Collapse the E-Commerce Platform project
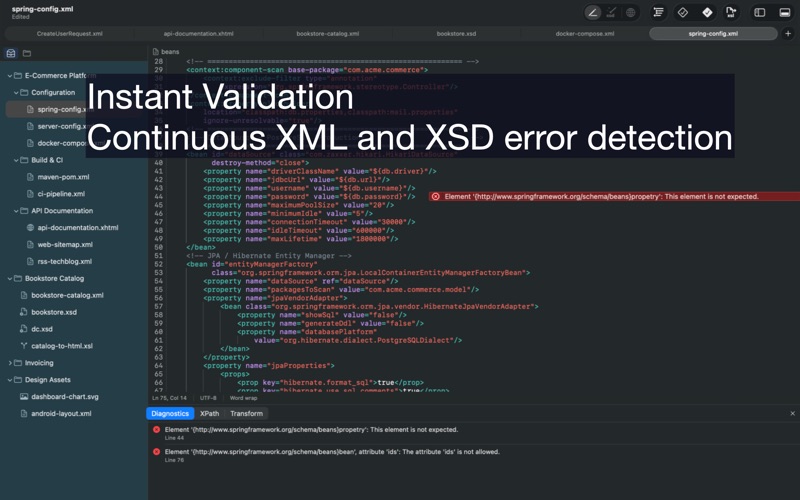800x500 pixels. click(x=10, y=76)
